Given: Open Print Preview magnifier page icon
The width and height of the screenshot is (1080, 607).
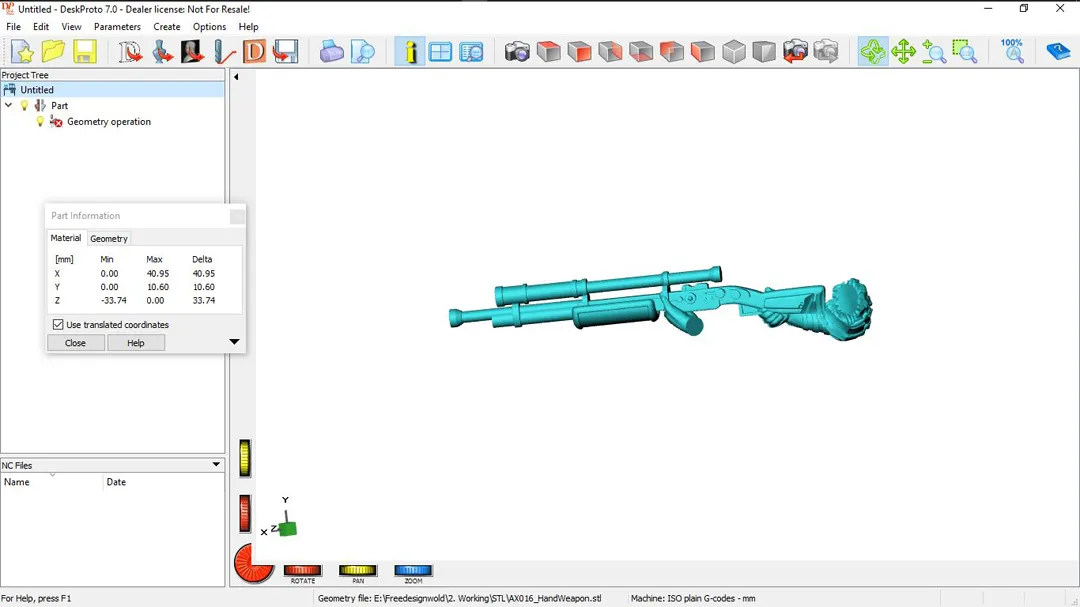Looking at the screenshot, I should 362,52.
